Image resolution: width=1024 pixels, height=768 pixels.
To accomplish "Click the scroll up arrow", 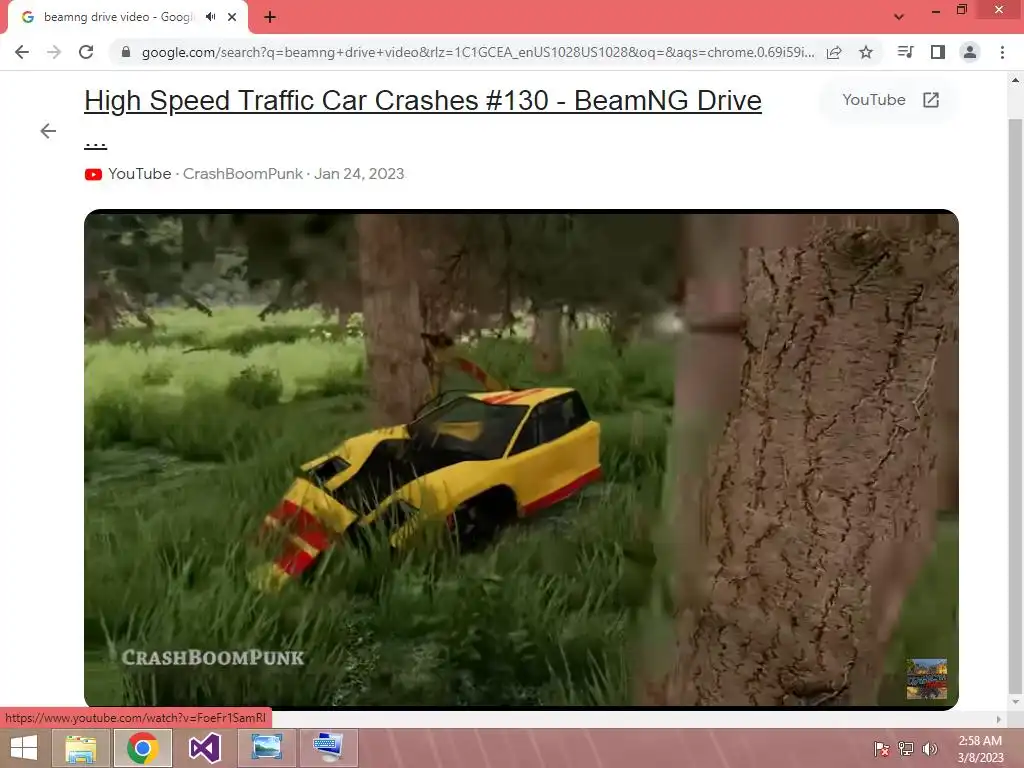I will pyautogui.click(x=1015, y=80).
